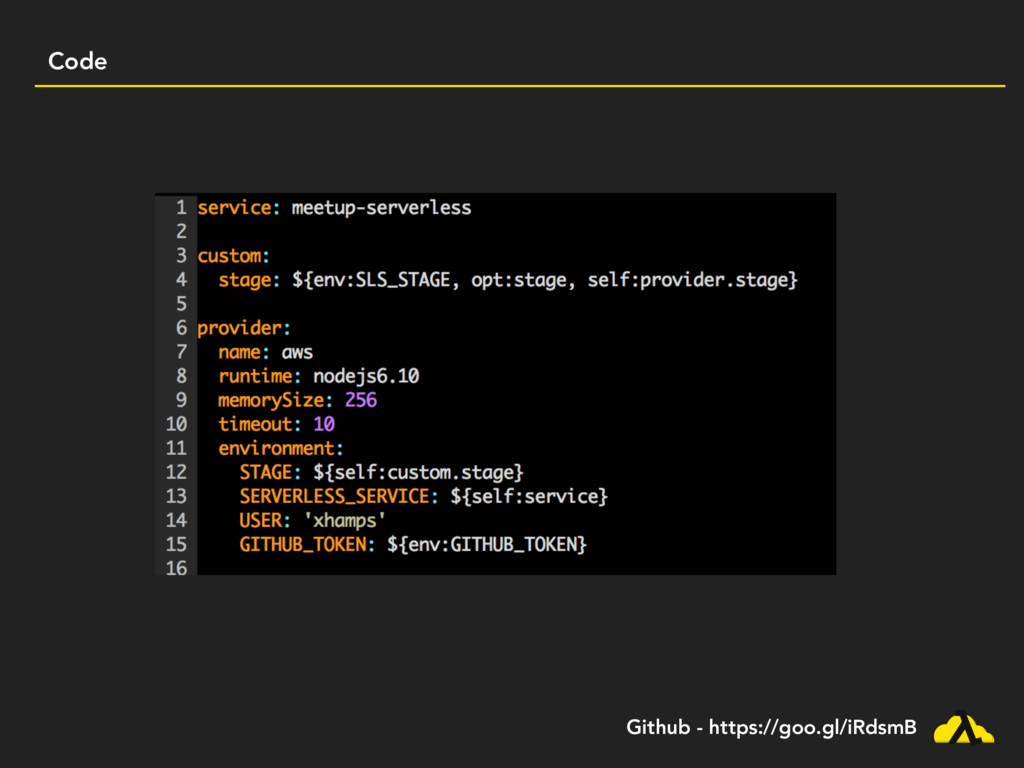
Task: Click line number 16 in the gutter
Action: [x=176, y=568]
